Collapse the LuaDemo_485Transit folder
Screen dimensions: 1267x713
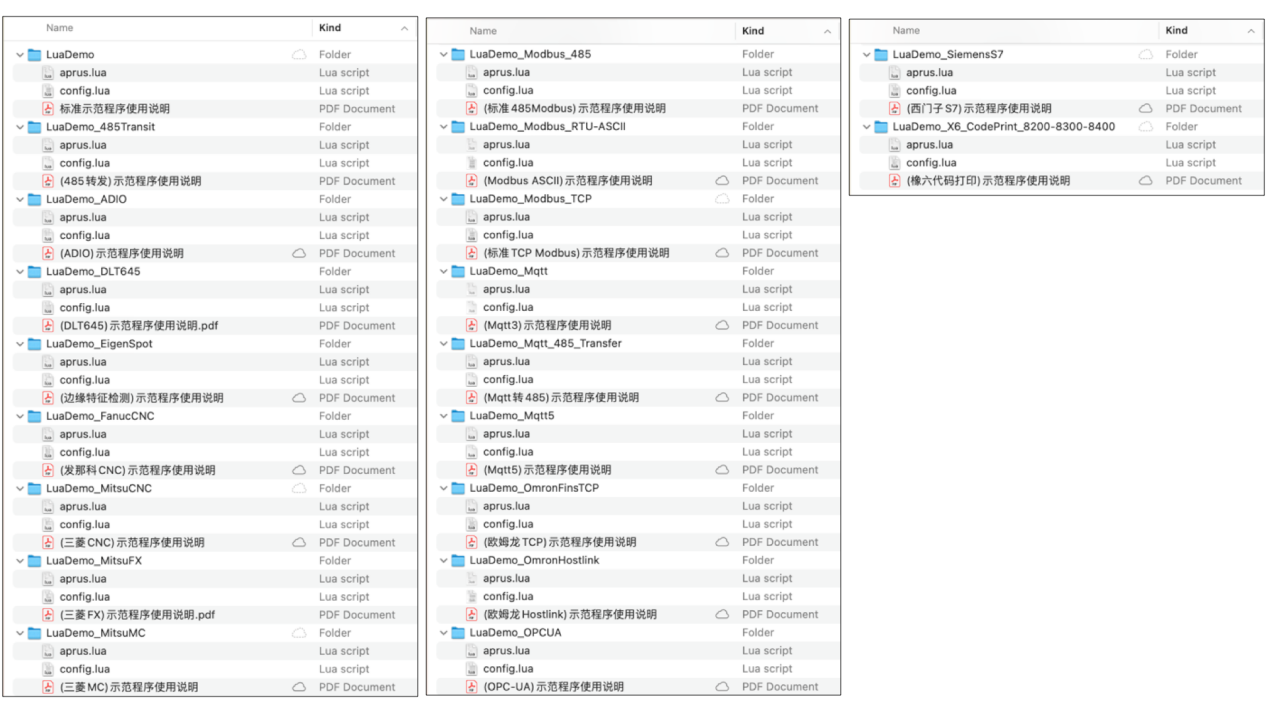click(x=20, y=127)
